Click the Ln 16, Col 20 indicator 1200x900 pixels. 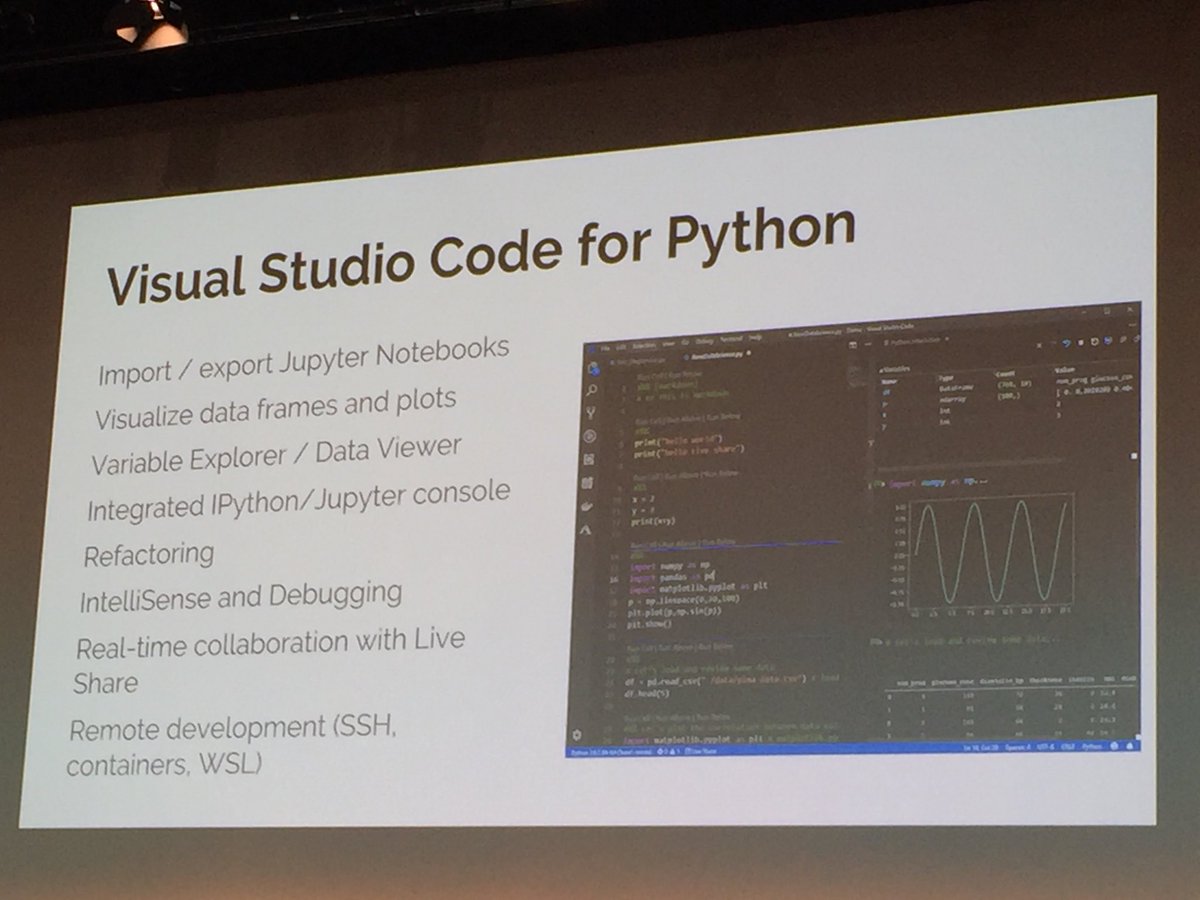coord(981,748)
